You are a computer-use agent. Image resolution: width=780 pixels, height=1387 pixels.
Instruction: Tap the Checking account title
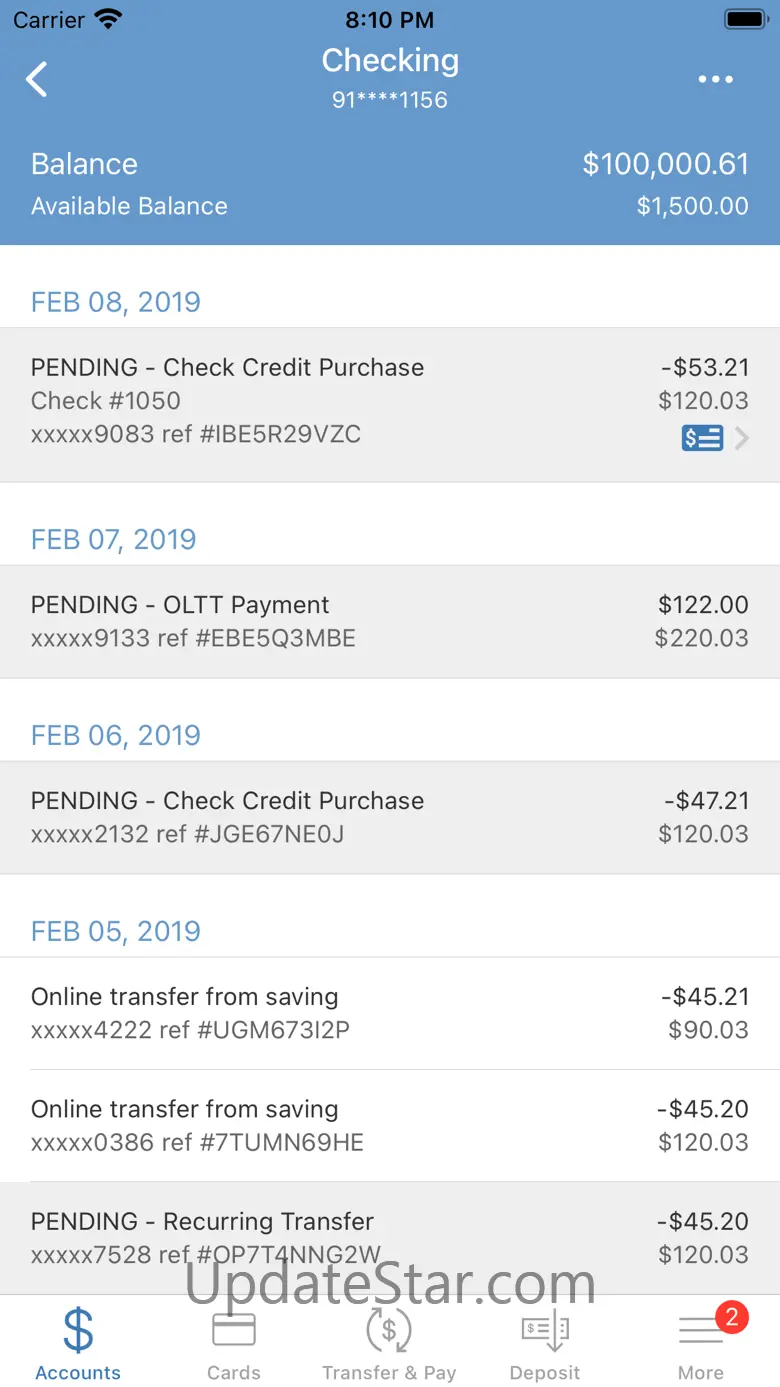point(390,61)
